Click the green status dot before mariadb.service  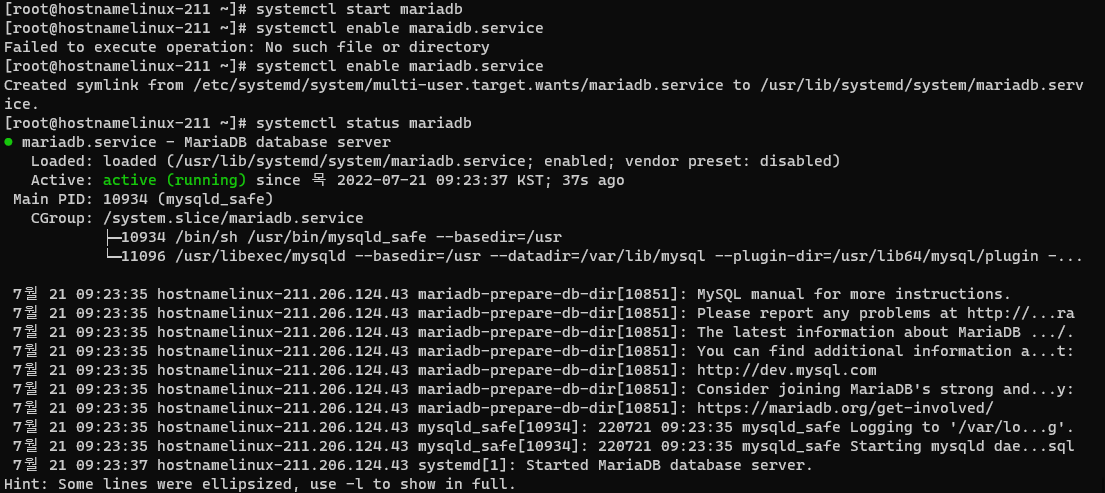(8, 142)
